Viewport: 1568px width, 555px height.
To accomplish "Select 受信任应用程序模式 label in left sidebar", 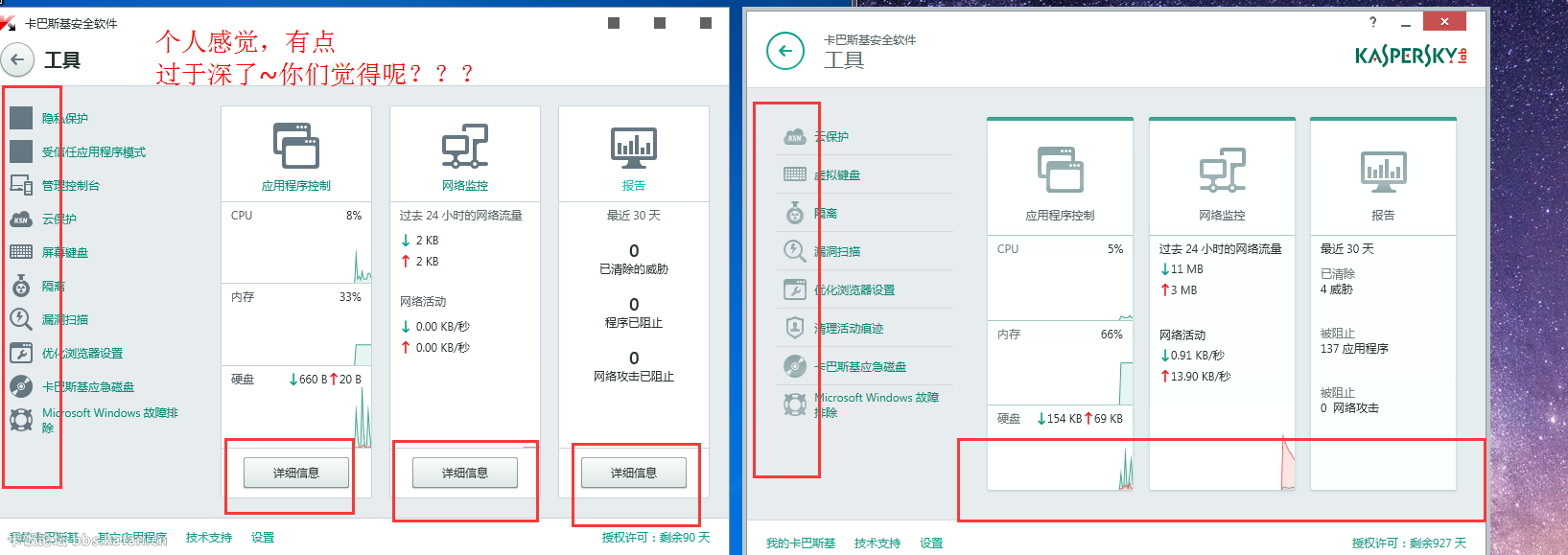I will pyautogui.click(x=94, y=152).
